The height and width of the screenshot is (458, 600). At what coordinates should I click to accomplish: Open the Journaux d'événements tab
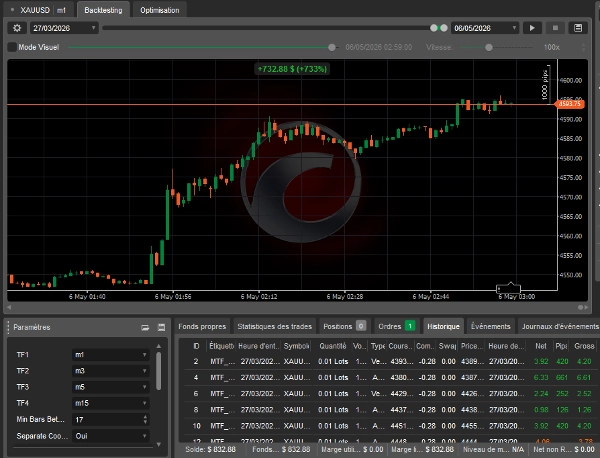(x=559, y=326)
